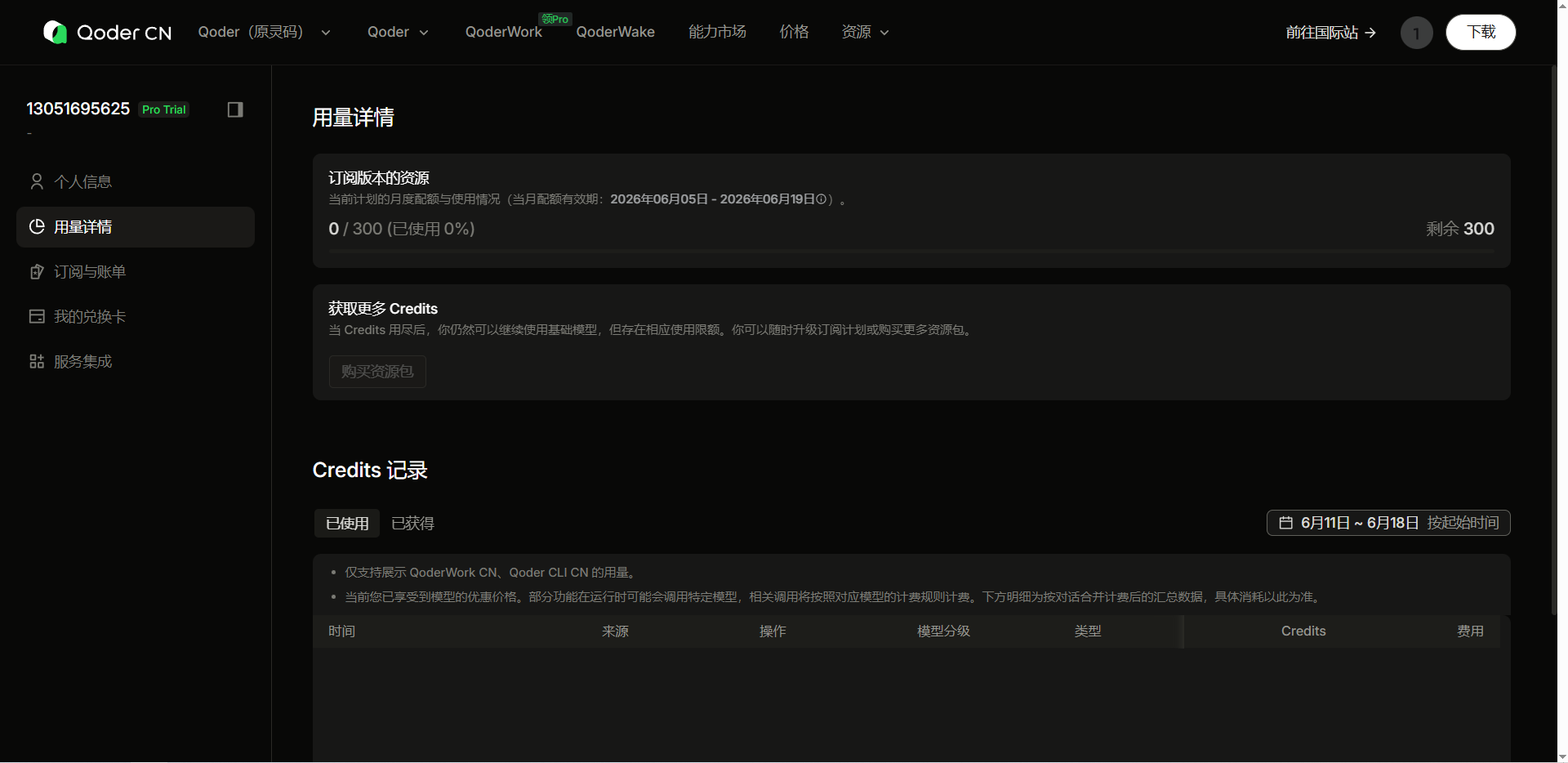This screenshot has height=763, width=1568.
Task: Open QoderWork in the top navigation
Action: 504,32
